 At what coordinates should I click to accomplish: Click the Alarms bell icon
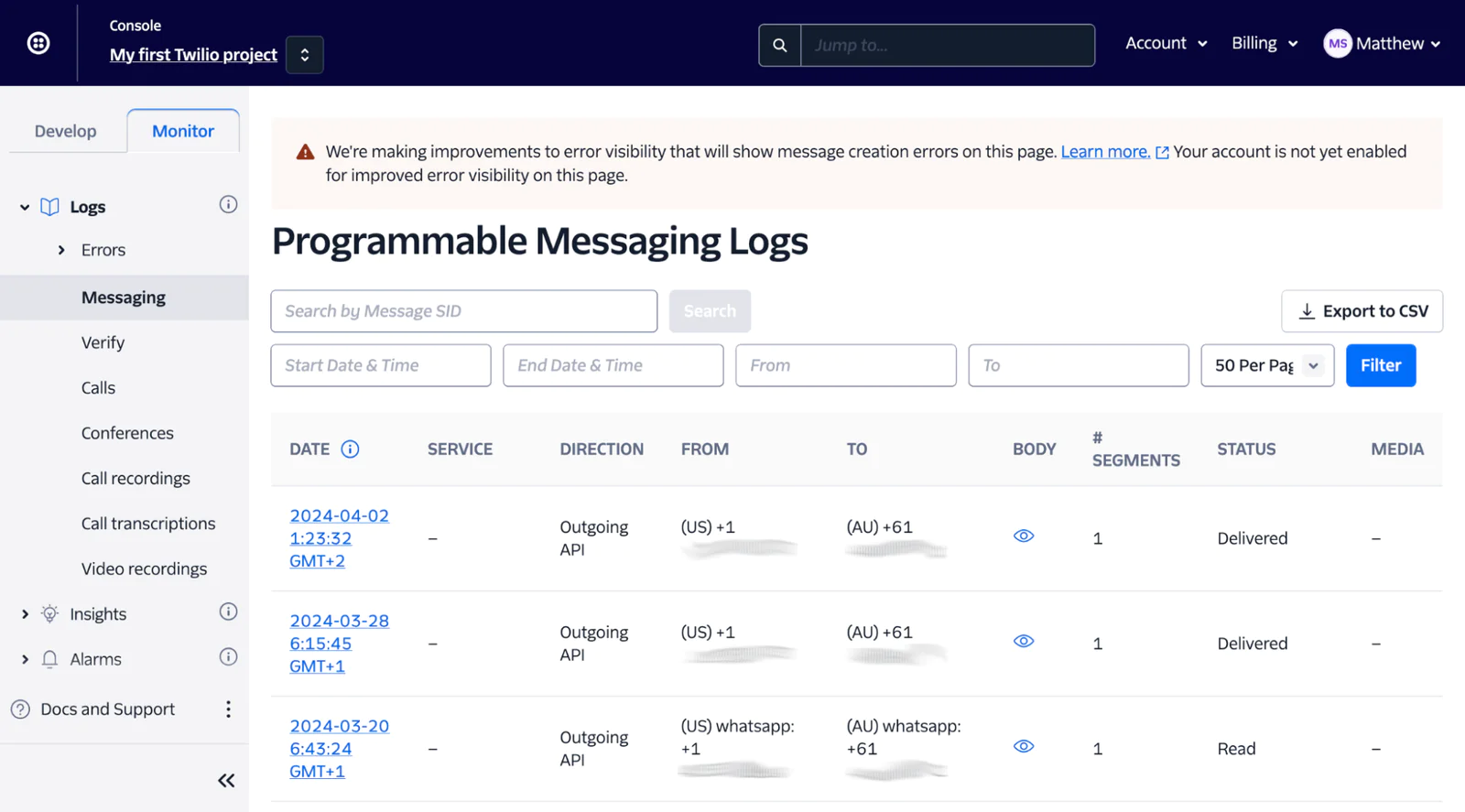pyautogui.click(x=49, y=659)
